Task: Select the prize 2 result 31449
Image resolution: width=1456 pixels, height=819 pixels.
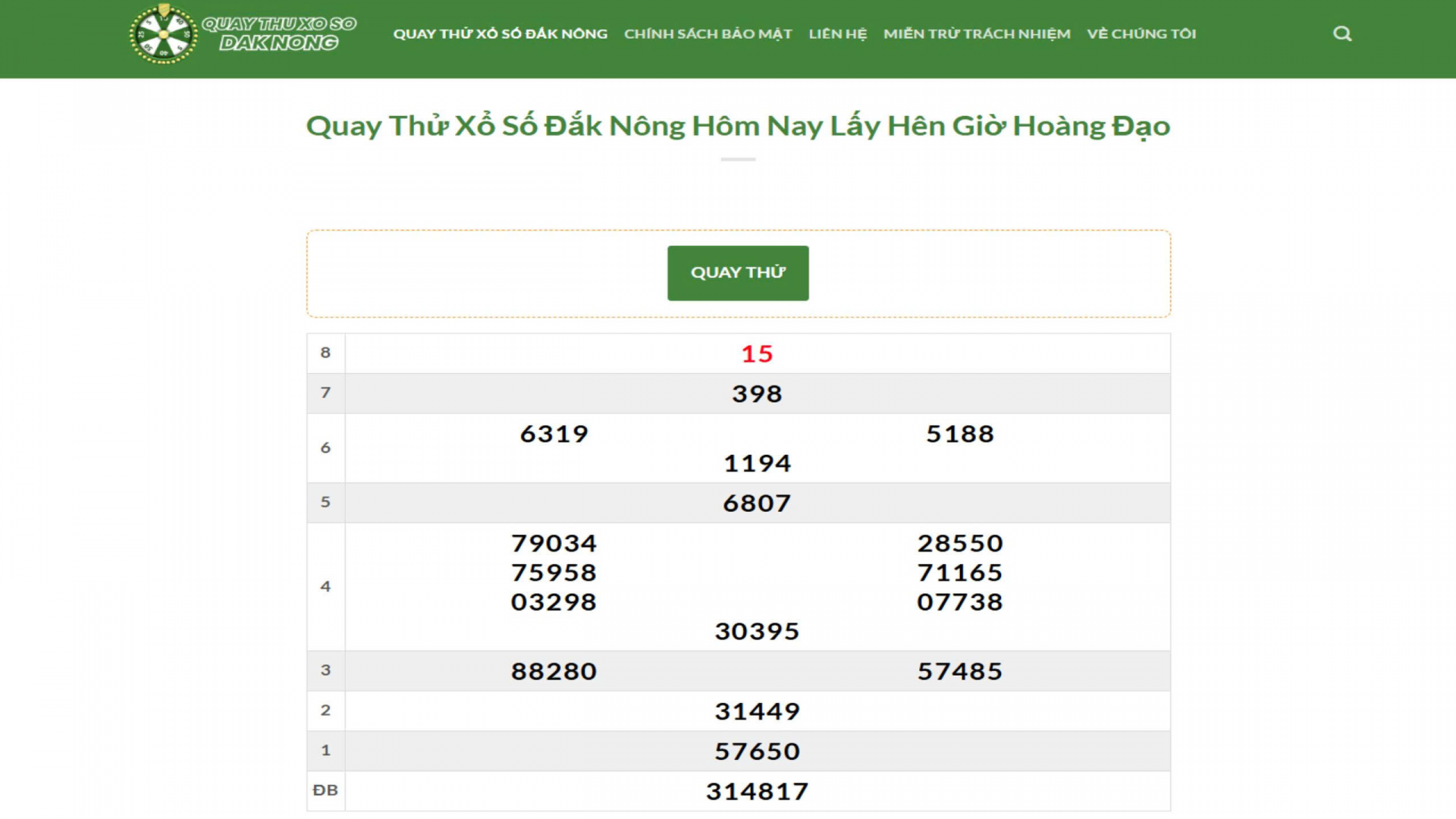Action: [757, 712]
